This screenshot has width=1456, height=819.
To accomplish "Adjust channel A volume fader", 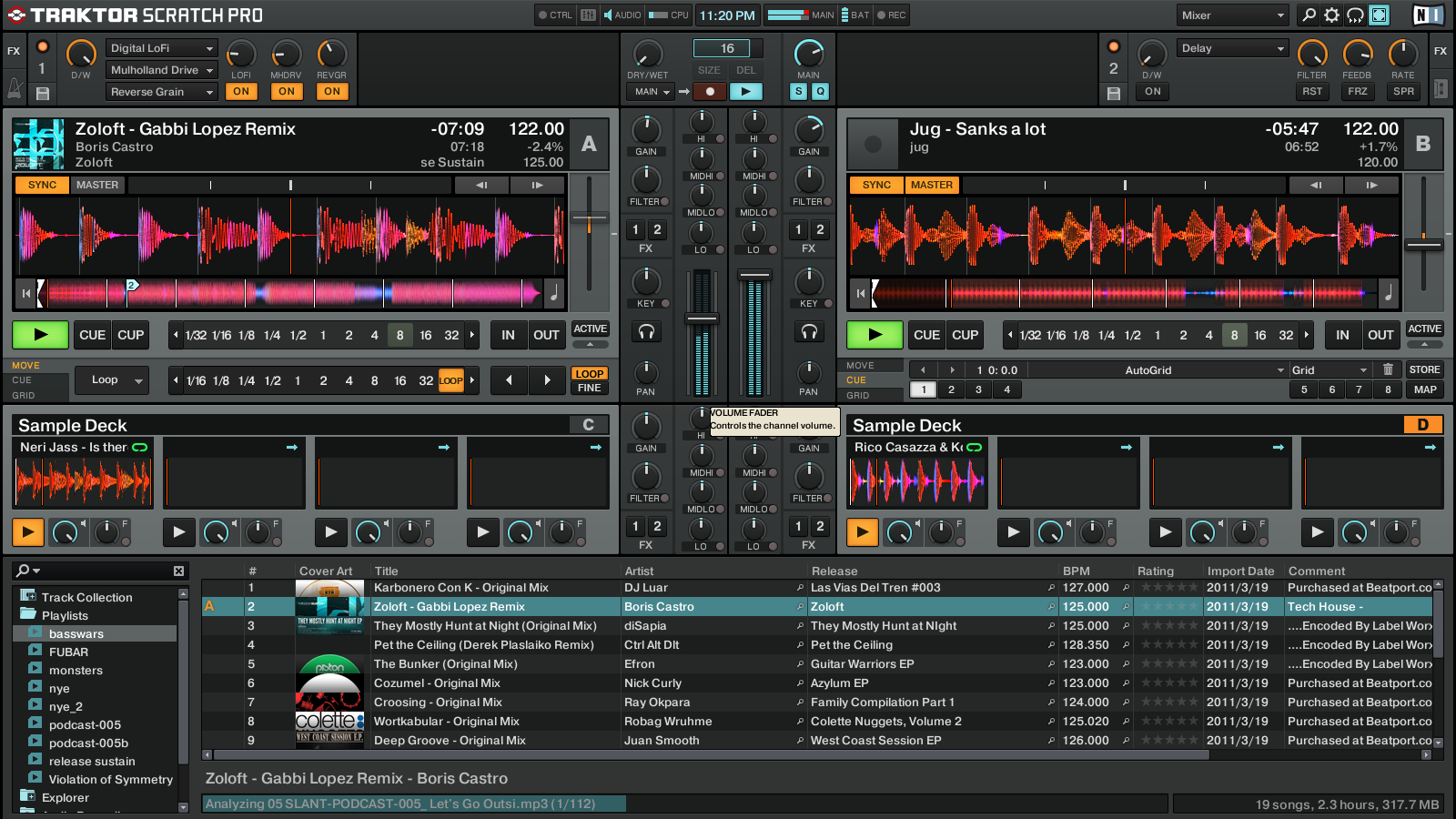I will point(702,319).
